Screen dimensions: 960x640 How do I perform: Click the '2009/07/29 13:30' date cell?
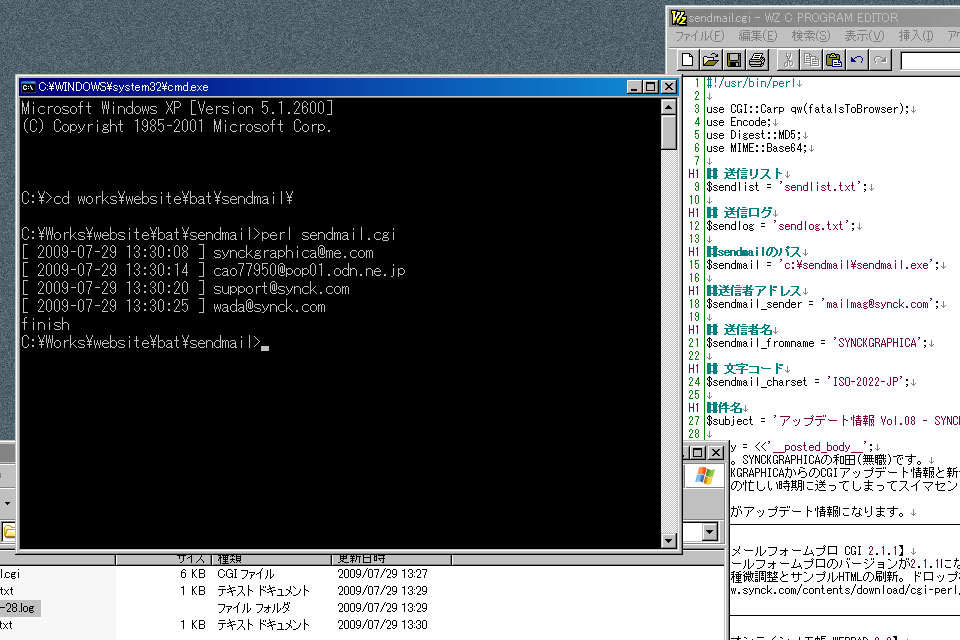(x=383, y=625)
